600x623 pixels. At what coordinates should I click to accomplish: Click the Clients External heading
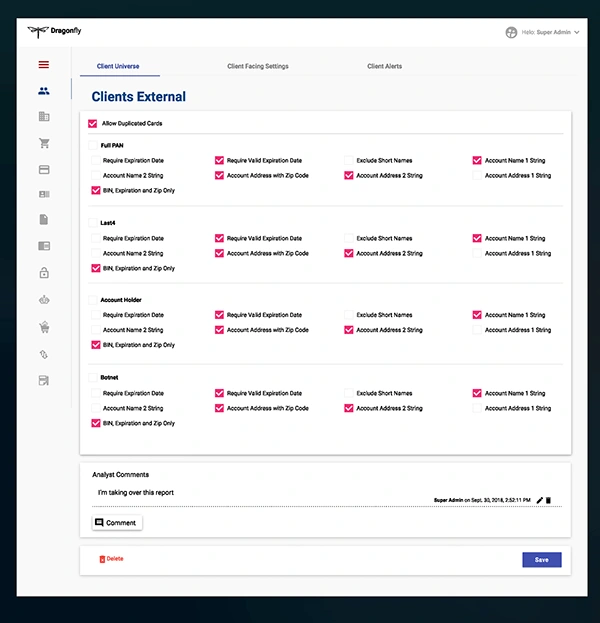(x=139, y=97)
